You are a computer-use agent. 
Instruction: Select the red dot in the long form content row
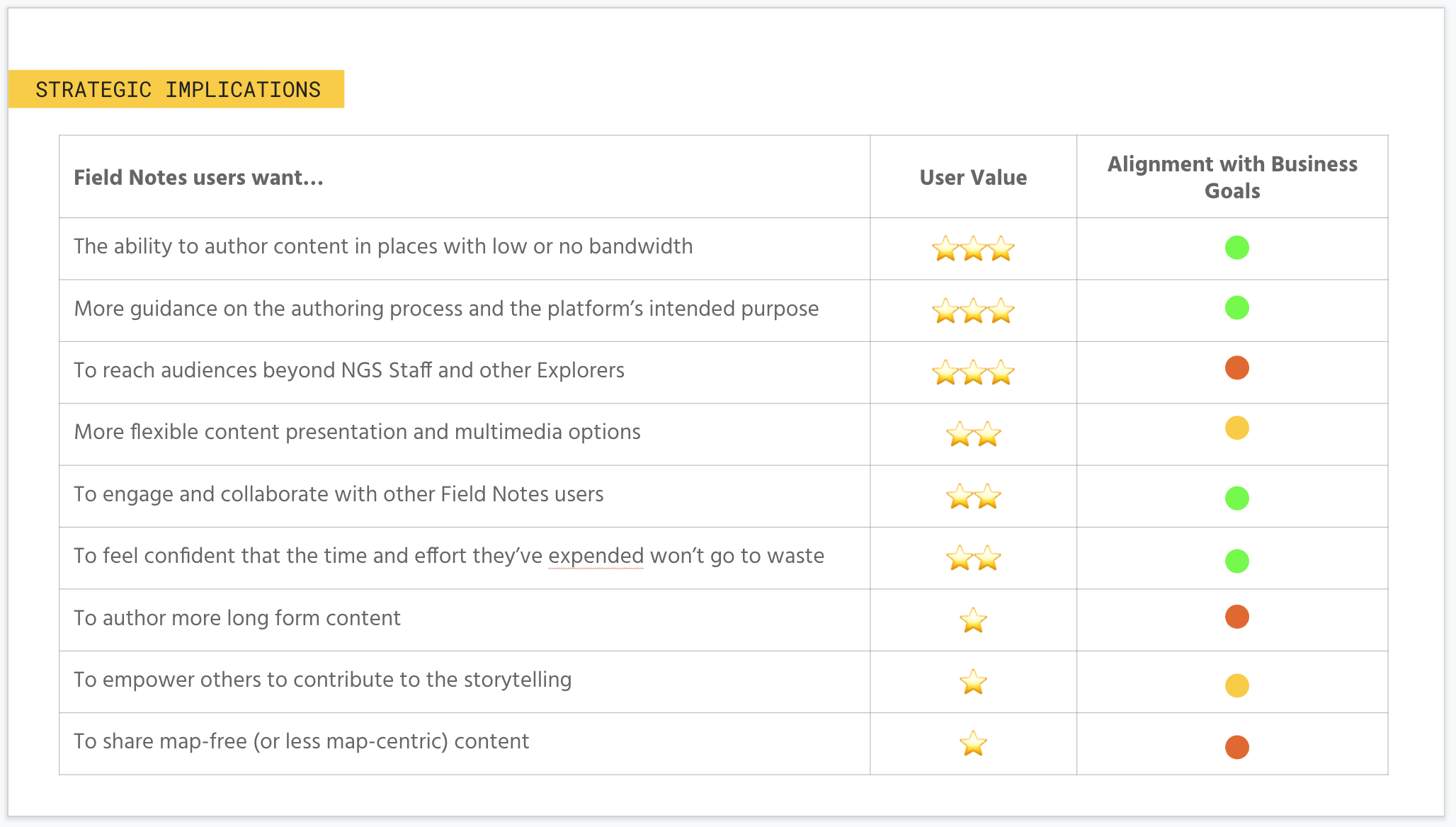point(1236,616)
